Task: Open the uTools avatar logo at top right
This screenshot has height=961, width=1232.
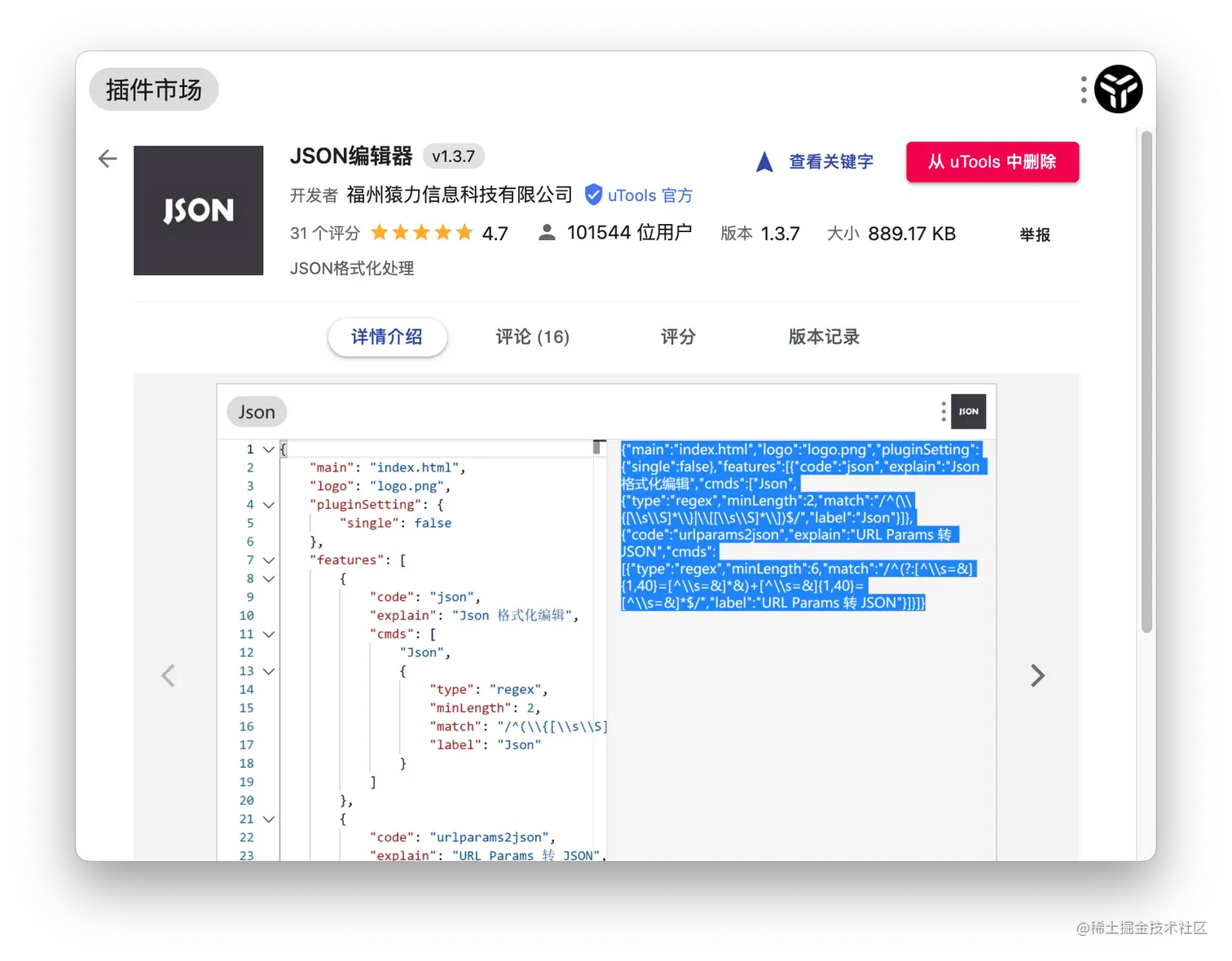Action: 1118,89
